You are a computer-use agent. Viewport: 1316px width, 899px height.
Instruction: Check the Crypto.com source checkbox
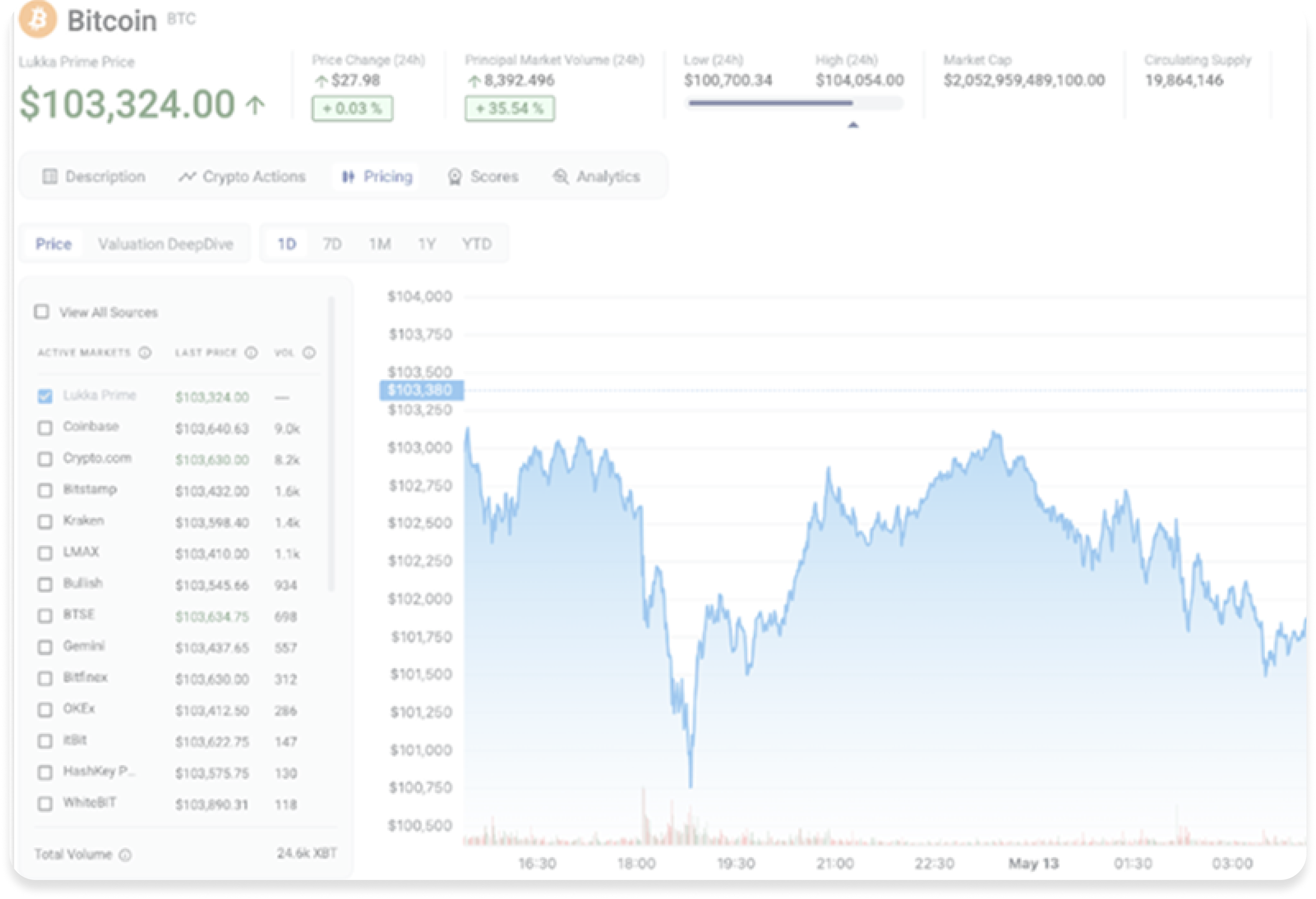45,459
